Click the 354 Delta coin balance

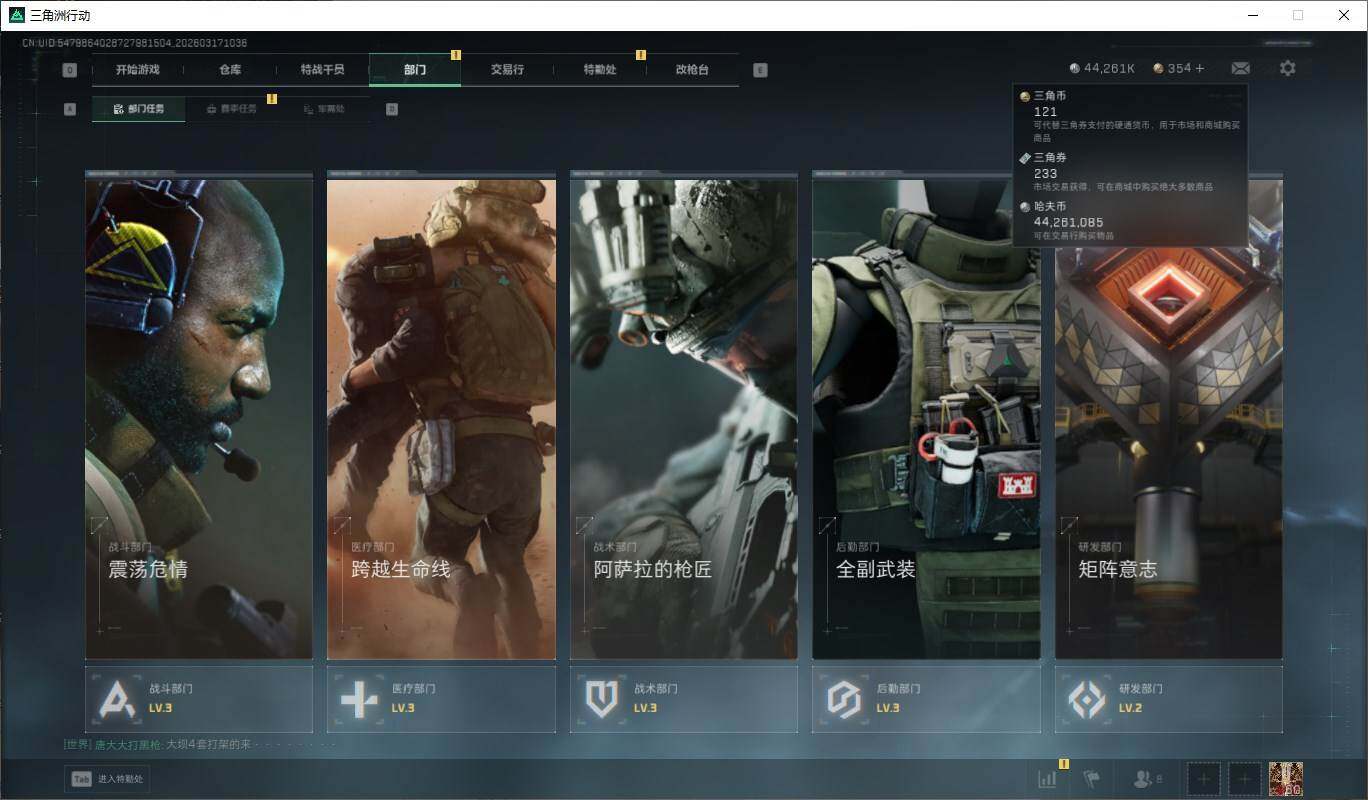point(1172,68)
